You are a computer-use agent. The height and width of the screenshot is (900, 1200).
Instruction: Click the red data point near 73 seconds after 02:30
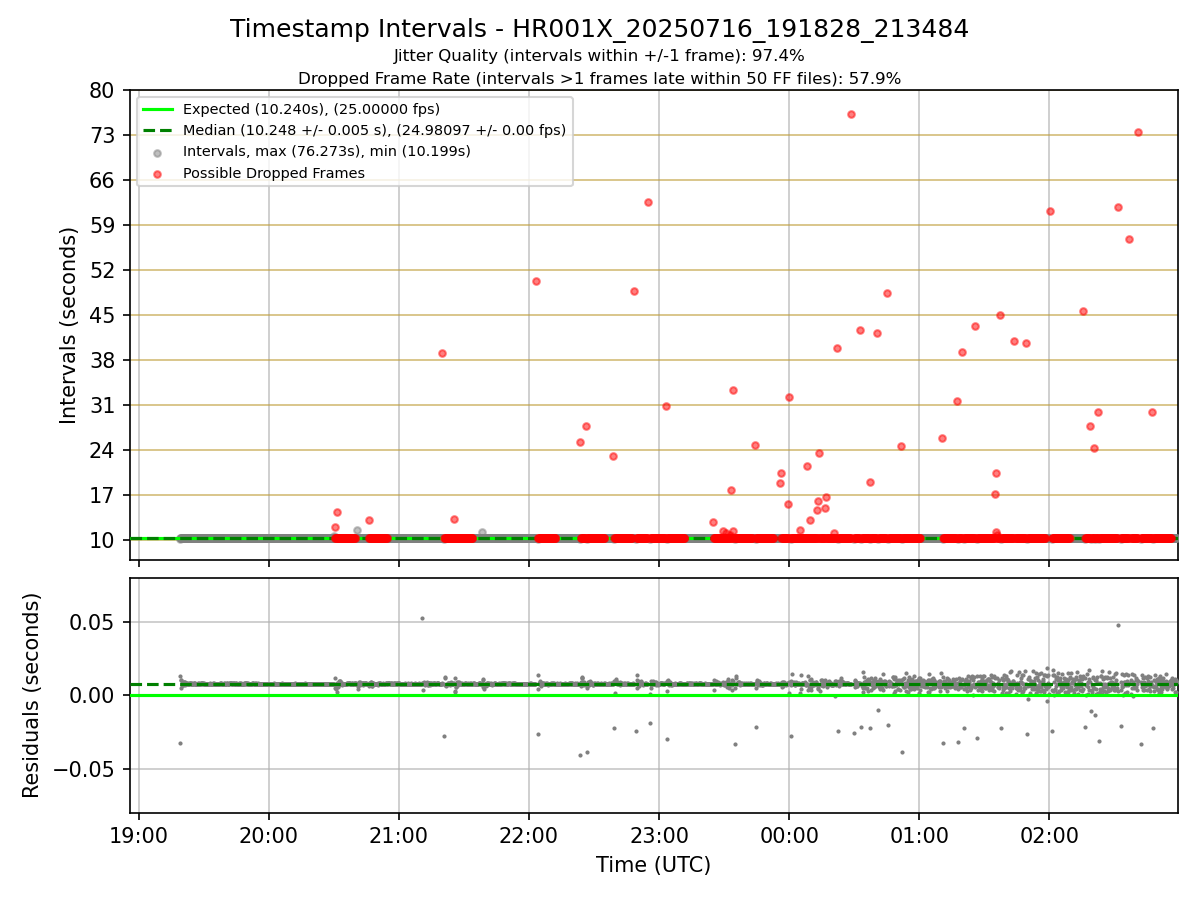1138,132
